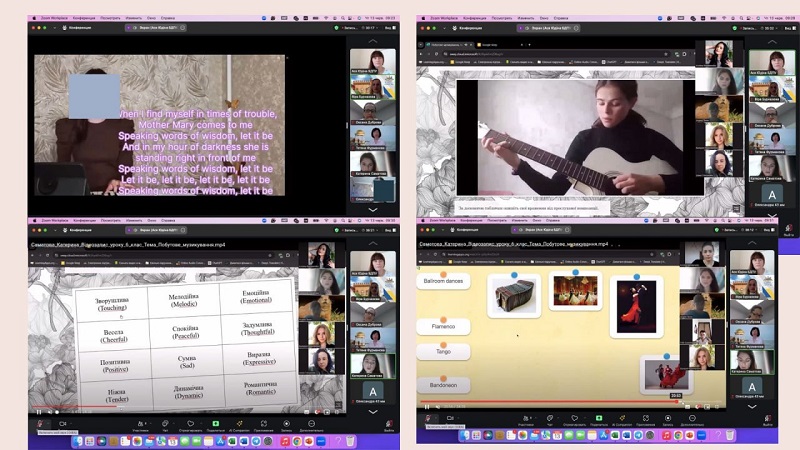Viewport: 800px width, 450px height.
Task: Click video progress bar in bottom-right window
Action: pos(572,402)
